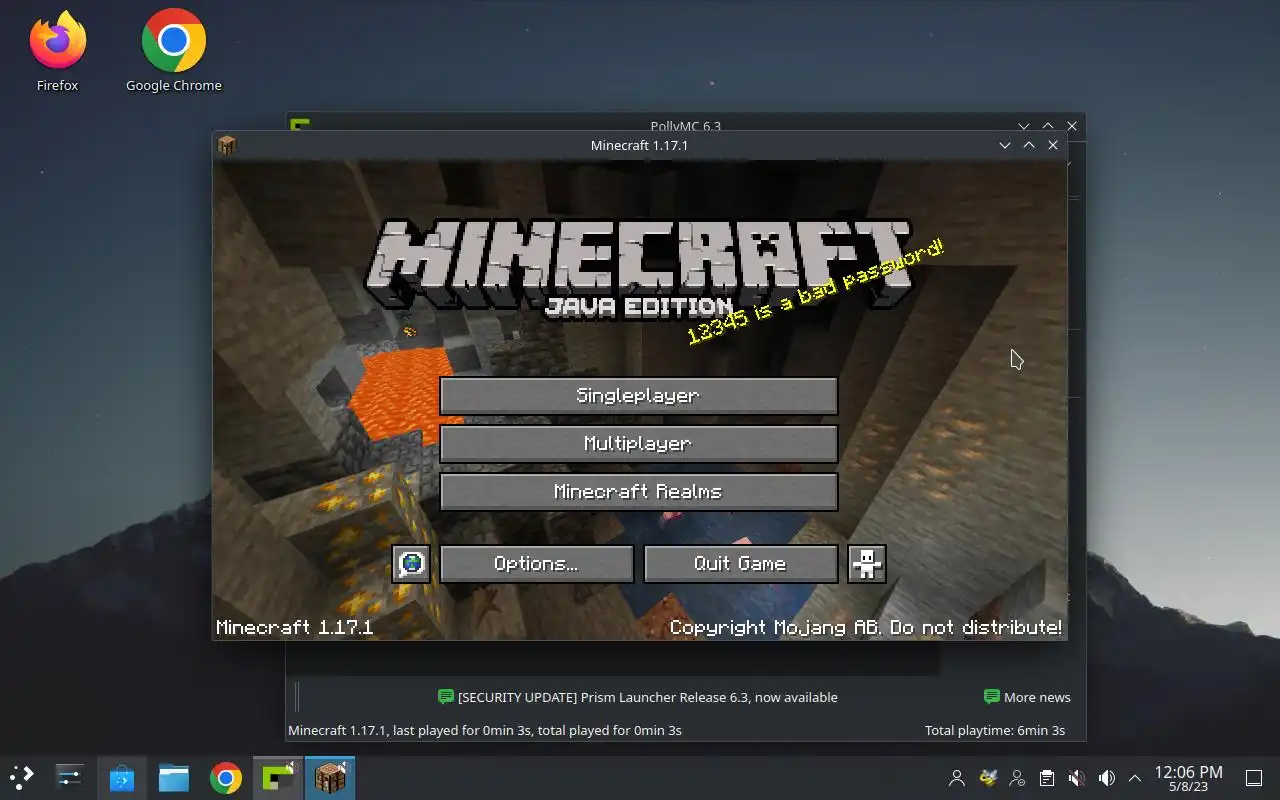
Task: Click the Minecraft window crafting table icon
Action: pos(227,145)
